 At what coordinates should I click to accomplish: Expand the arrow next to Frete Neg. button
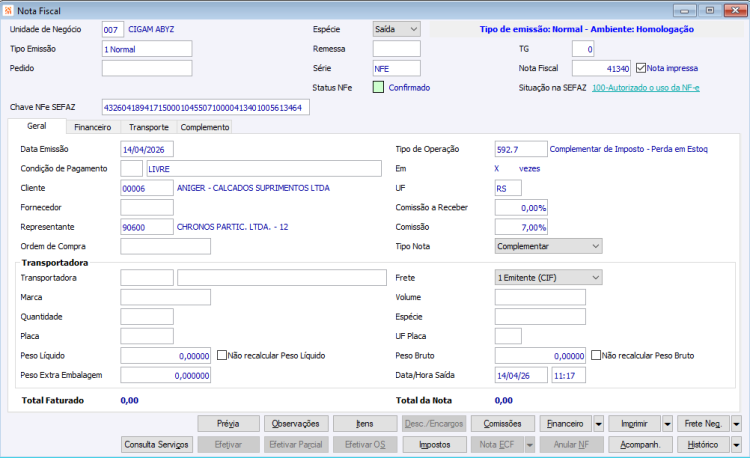click(x=736, y=424)
